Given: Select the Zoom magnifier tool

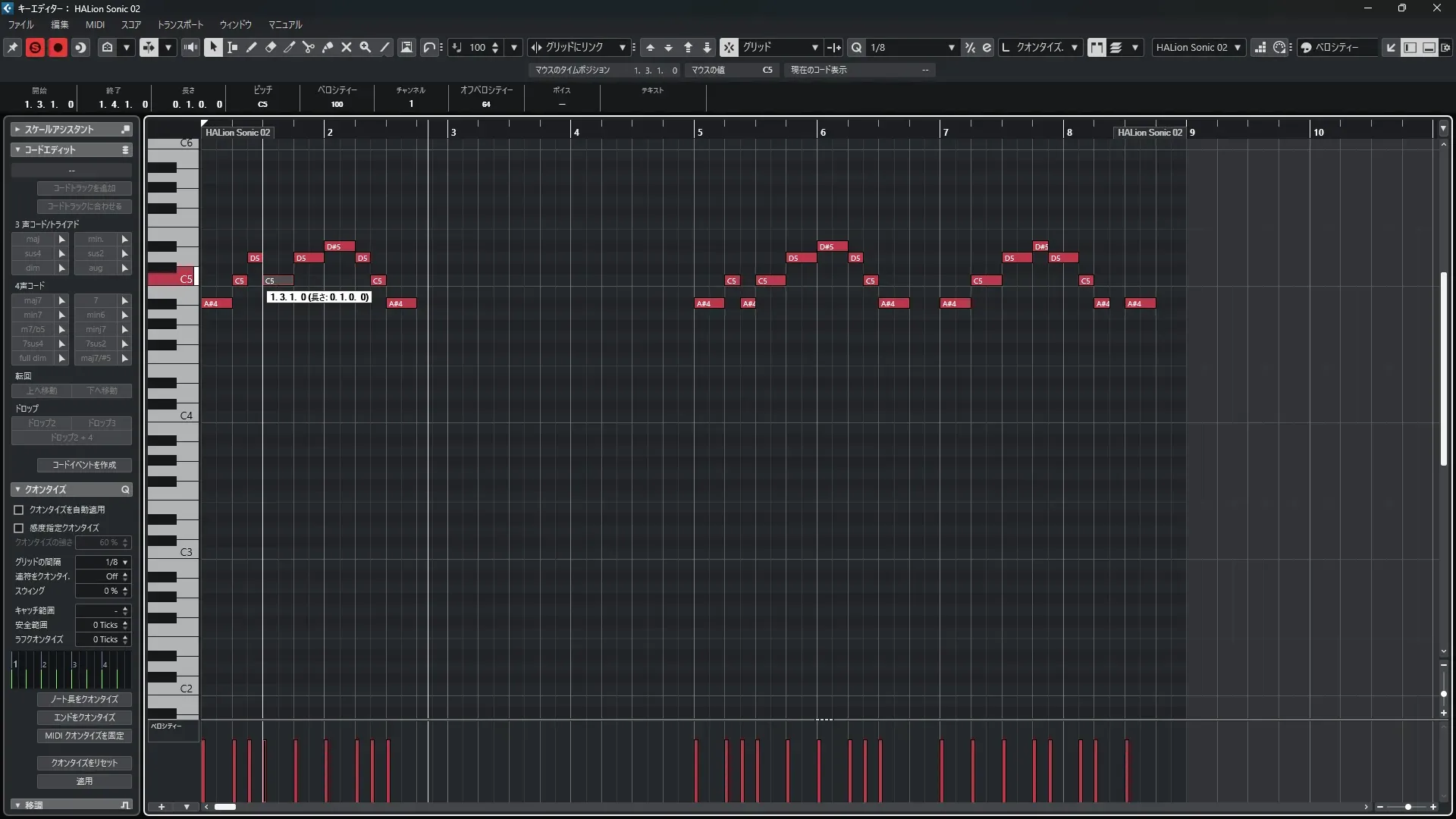Looking at the screenshot, I should click(366, 47).
